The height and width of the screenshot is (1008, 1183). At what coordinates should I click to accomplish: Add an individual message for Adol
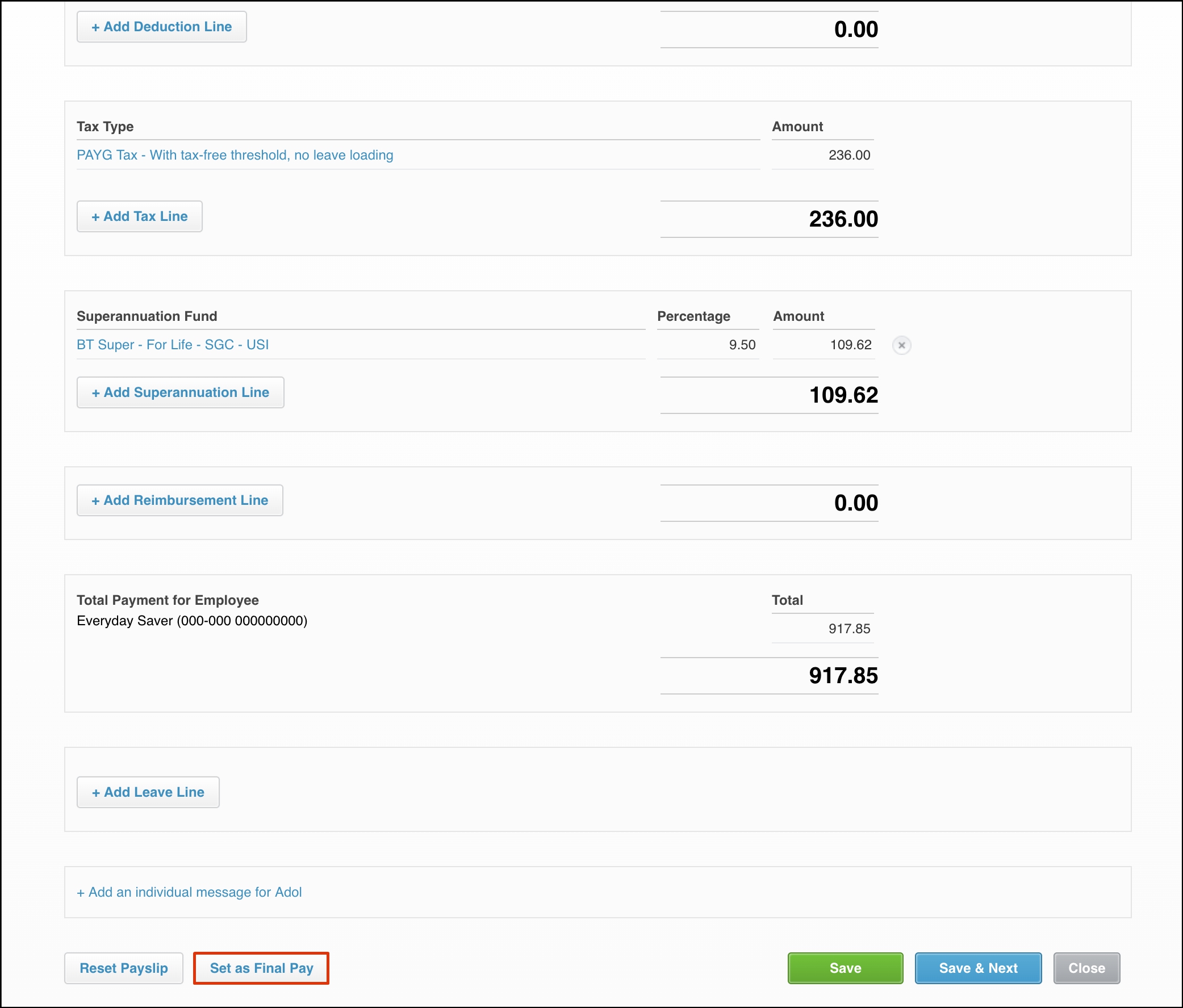[189, 892]
